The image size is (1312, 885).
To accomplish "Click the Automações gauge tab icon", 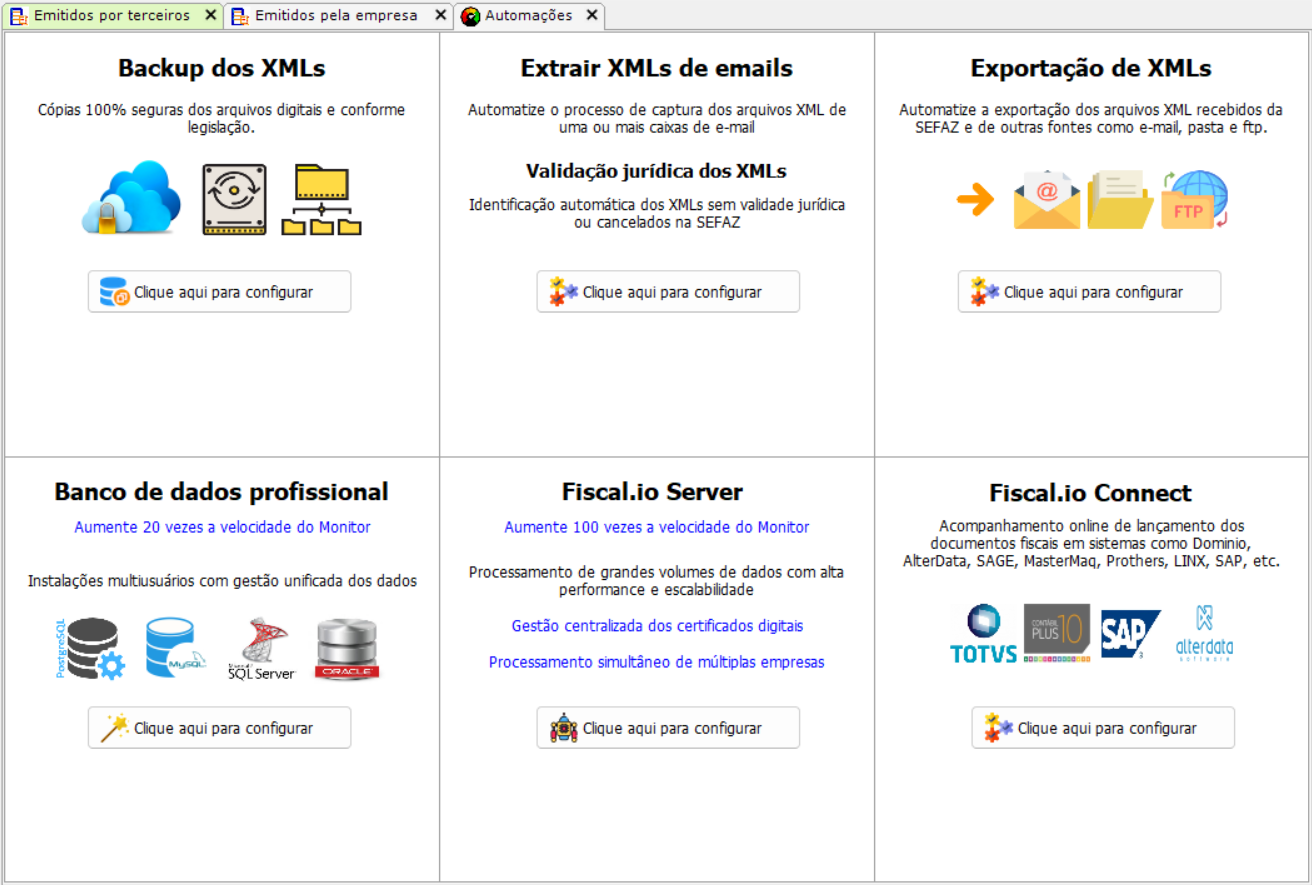I will tap(470, 16).
